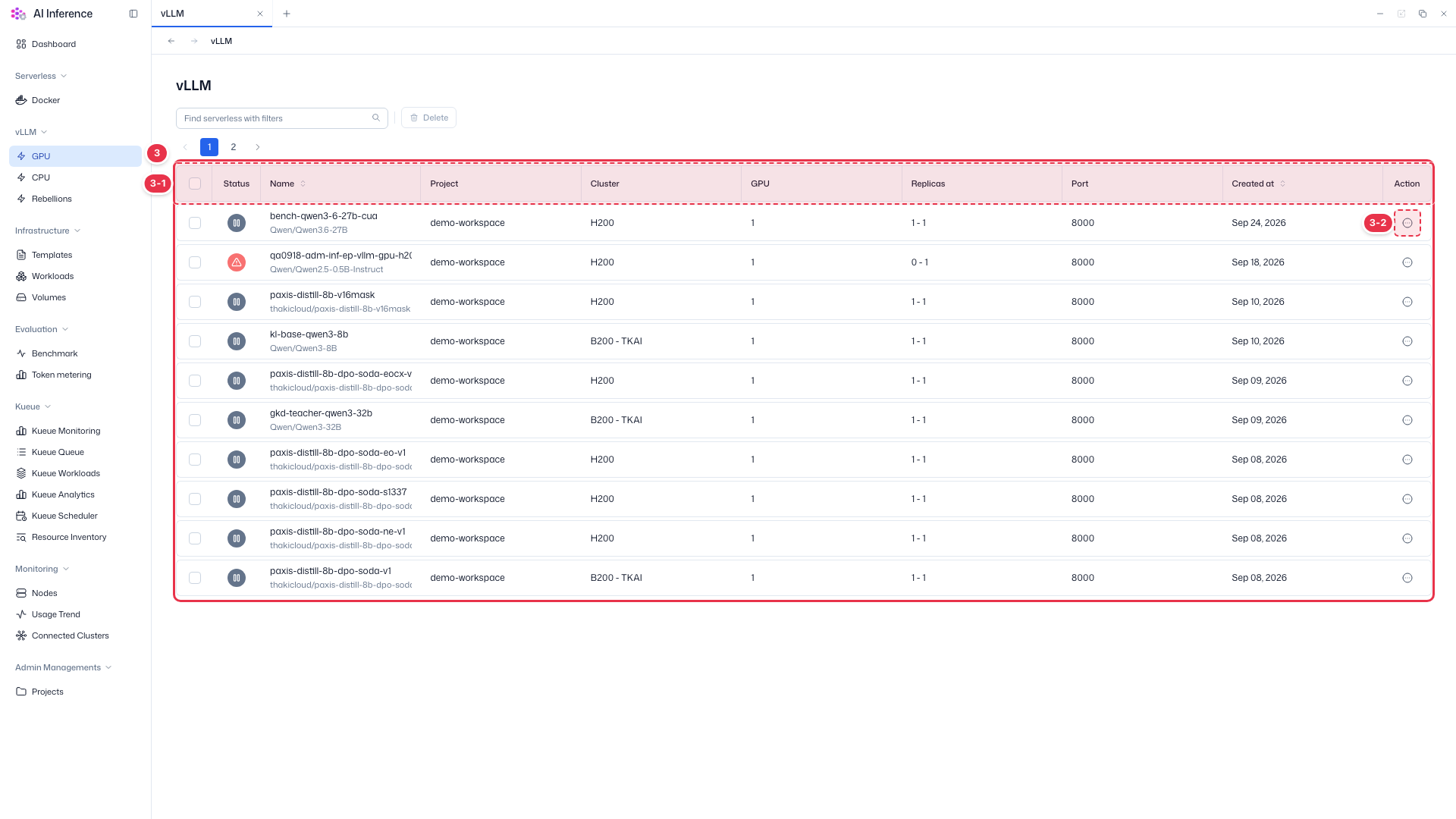1456x819 pixels.
Task: Collapse the sidebar with the panel icon
Action: point(133,14)
